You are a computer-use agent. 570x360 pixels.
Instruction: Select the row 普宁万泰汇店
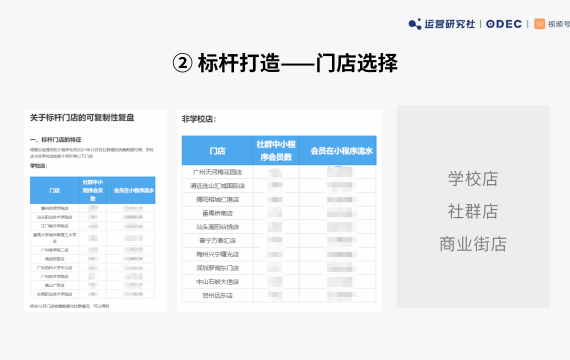coord(279,240)
